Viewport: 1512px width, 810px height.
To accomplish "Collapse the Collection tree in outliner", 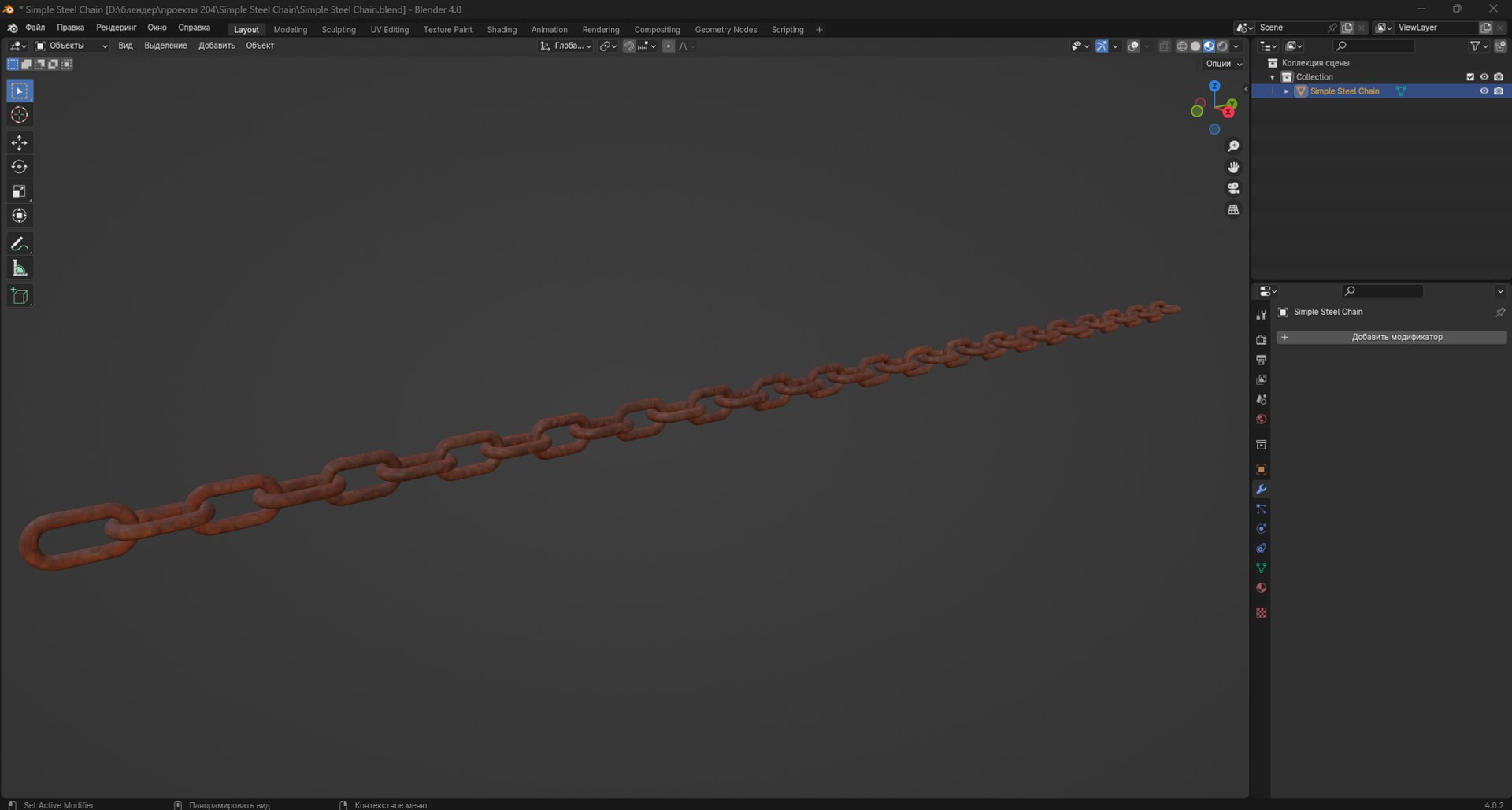I will coord(1273,77).
